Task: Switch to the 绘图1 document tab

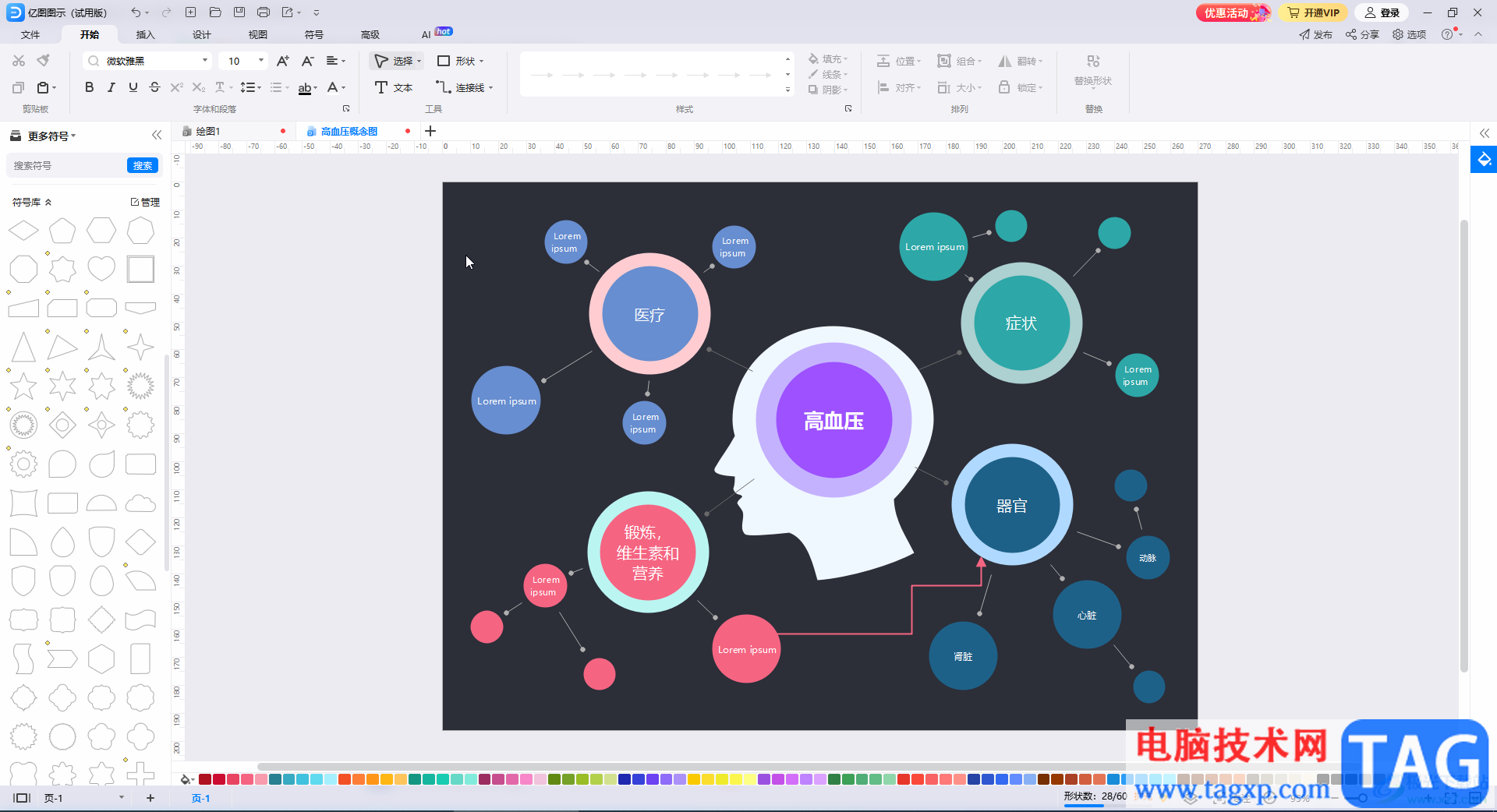Action: pyautogui.click(x=208, y=131)
